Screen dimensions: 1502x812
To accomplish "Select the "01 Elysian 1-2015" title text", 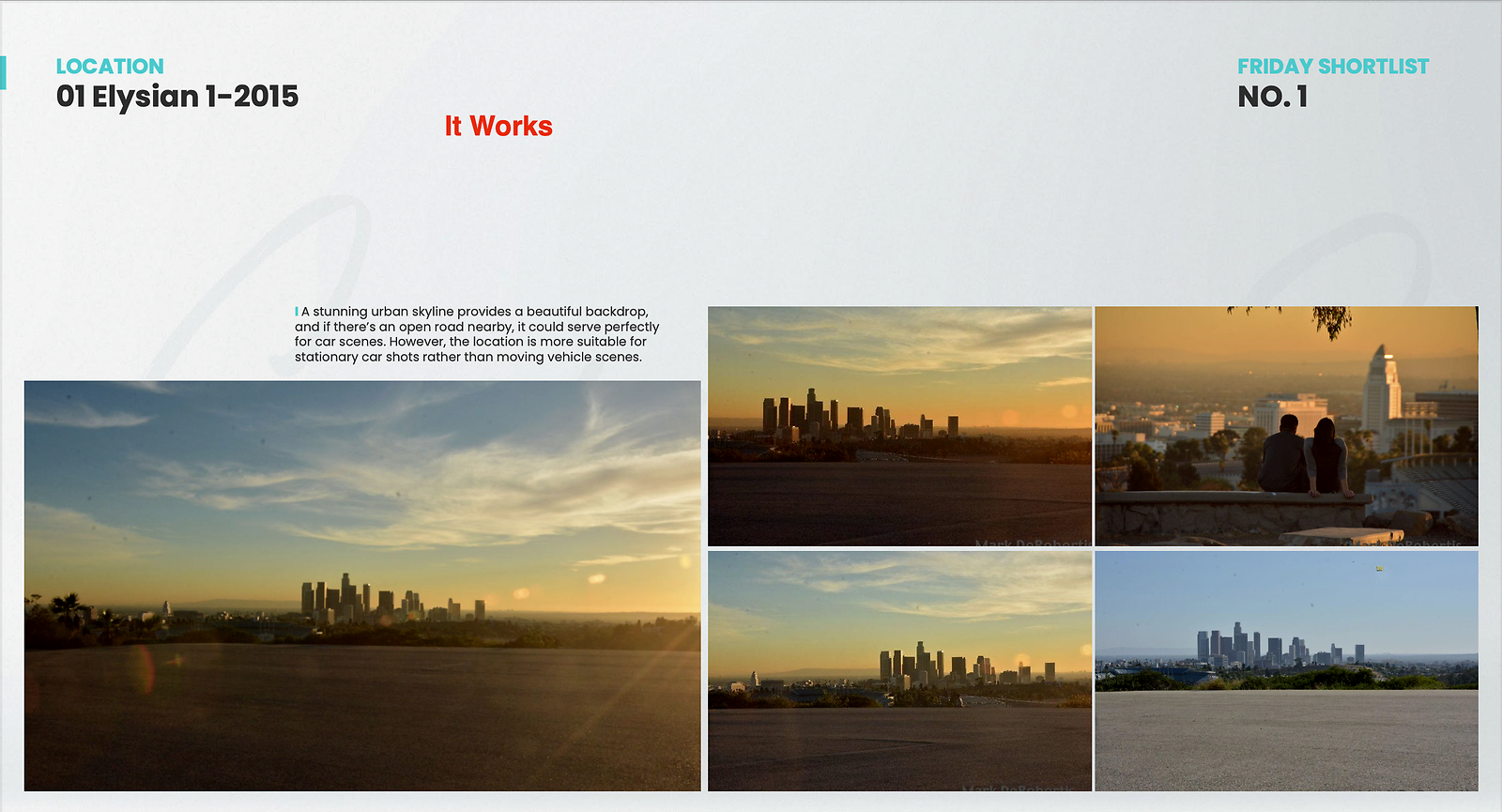I will tap(177, 97).
